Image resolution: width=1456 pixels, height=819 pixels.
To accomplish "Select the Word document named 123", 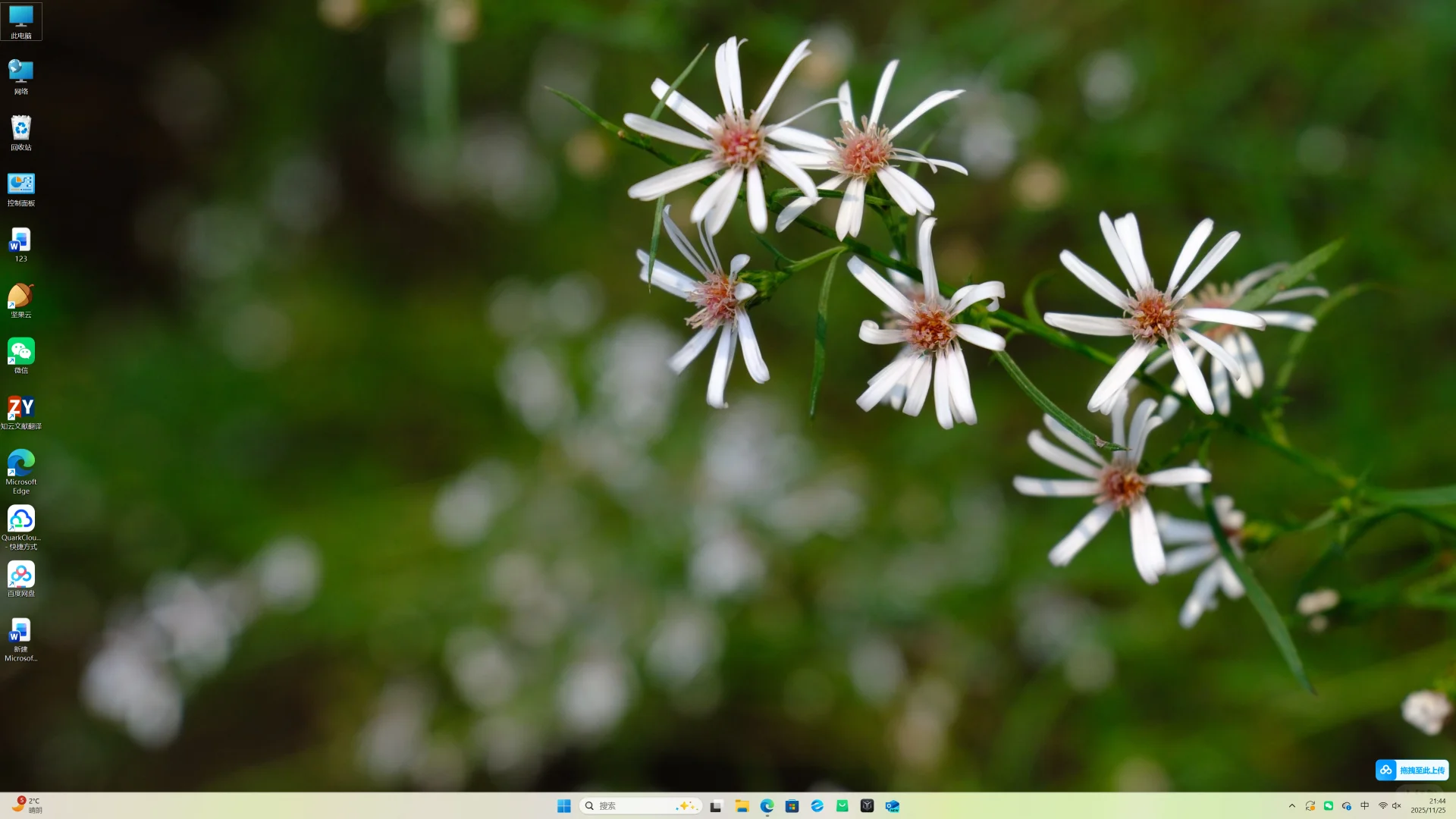I will coord(20,244).
